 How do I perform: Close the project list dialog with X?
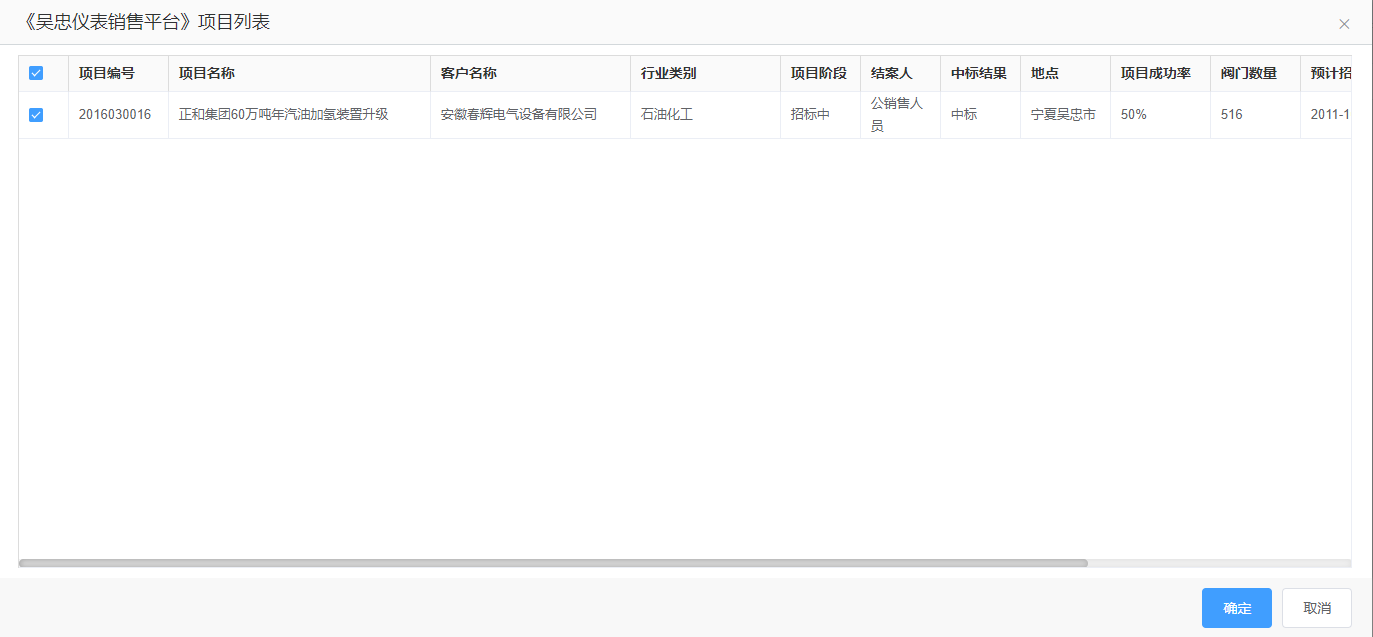(x=1344, y=24)
